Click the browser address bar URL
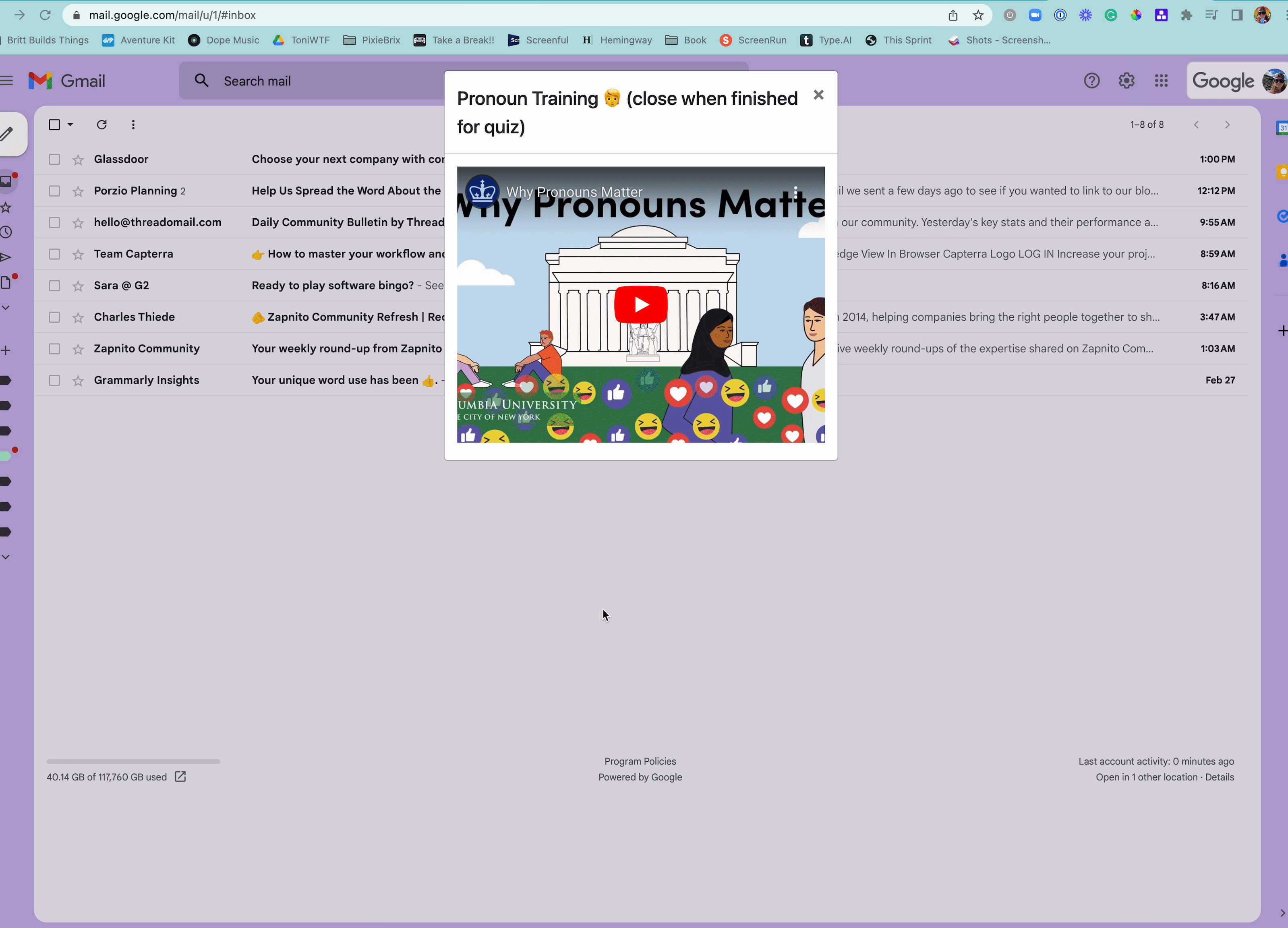1288x928 pixels. pos(173,15)
